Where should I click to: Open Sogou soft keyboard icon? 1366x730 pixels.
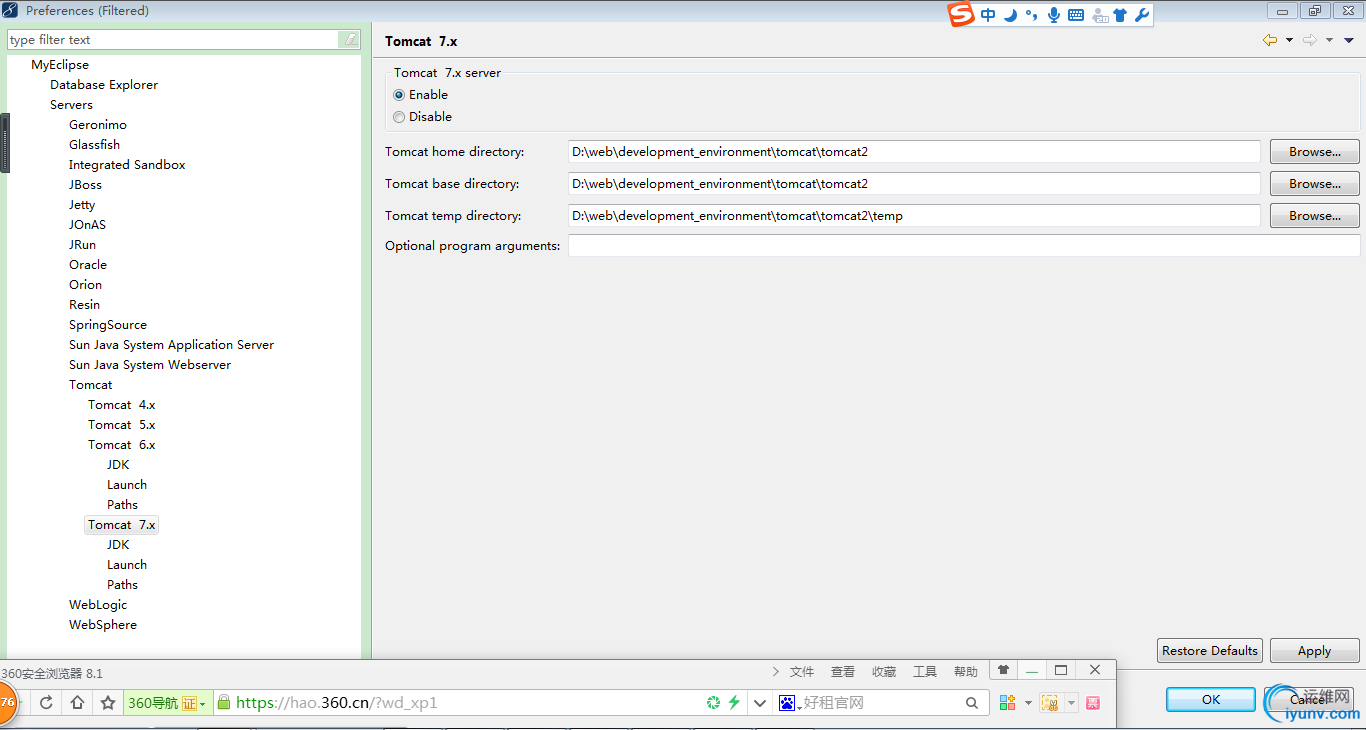tap(1076, 15)
